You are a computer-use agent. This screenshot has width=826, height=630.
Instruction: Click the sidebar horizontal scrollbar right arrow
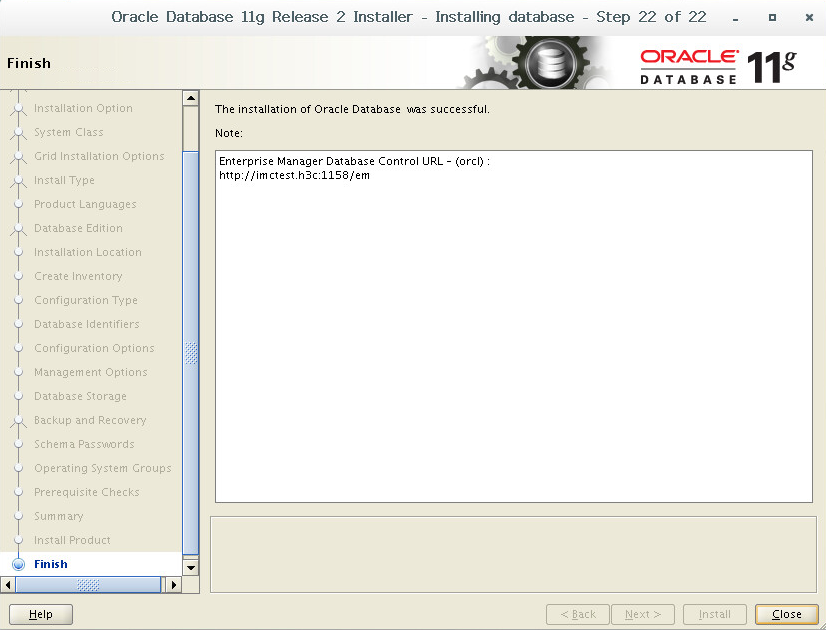(x=173, y=585)
